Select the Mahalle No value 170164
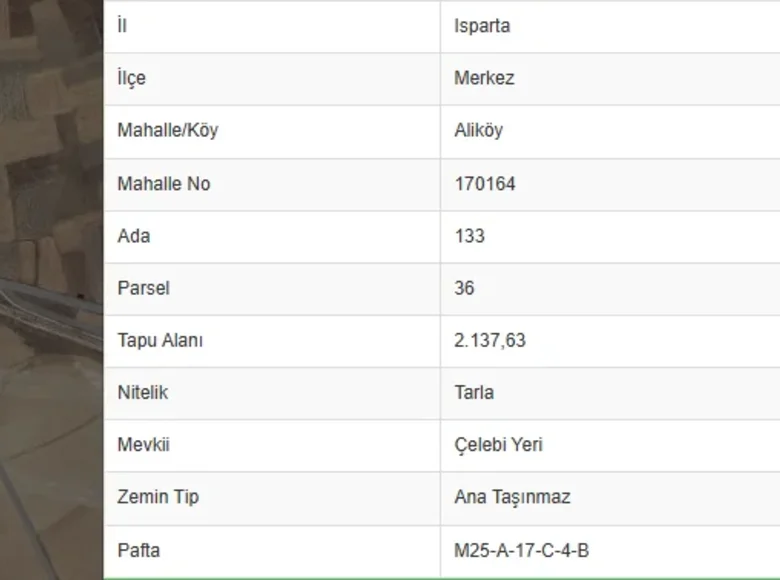This screenshot has height=580, width=780. point(485,184)
